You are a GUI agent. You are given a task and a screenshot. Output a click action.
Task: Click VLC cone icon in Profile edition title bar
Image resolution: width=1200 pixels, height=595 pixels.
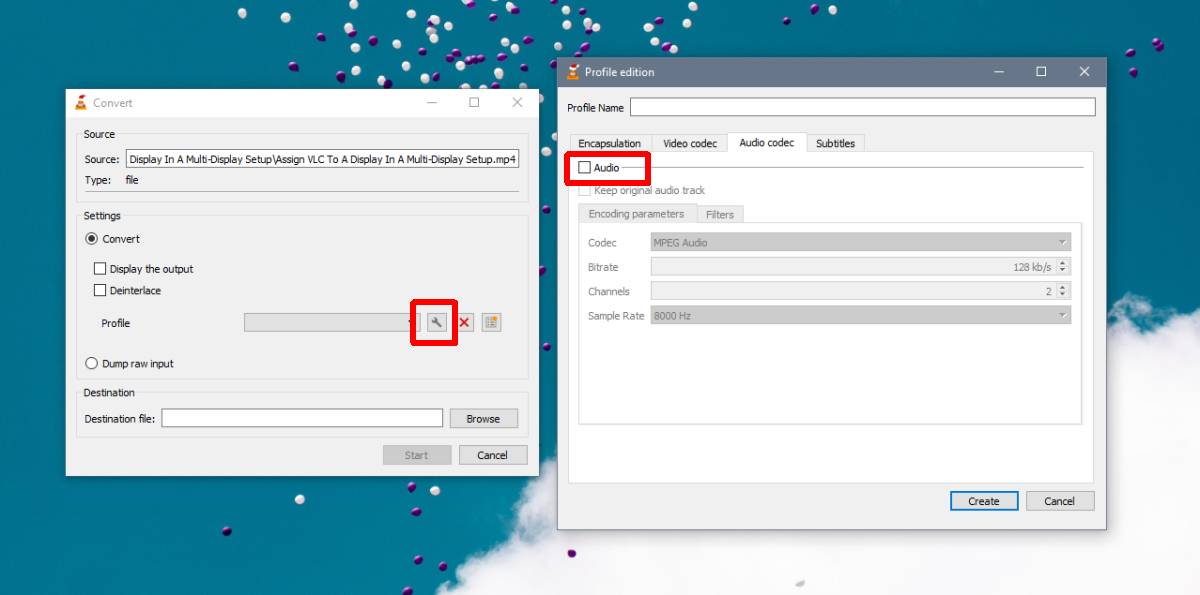pyautogui.click(x=573, y=72)
